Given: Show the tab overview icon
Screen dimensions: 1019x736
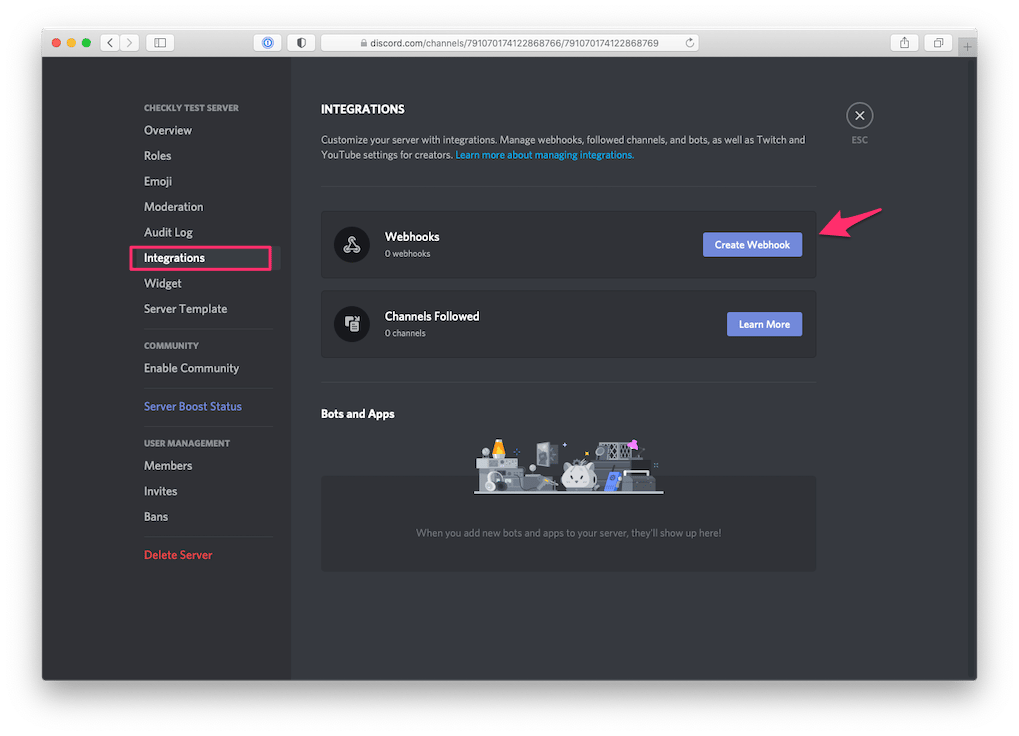Looking at the screenshot, I should (938, 43).
